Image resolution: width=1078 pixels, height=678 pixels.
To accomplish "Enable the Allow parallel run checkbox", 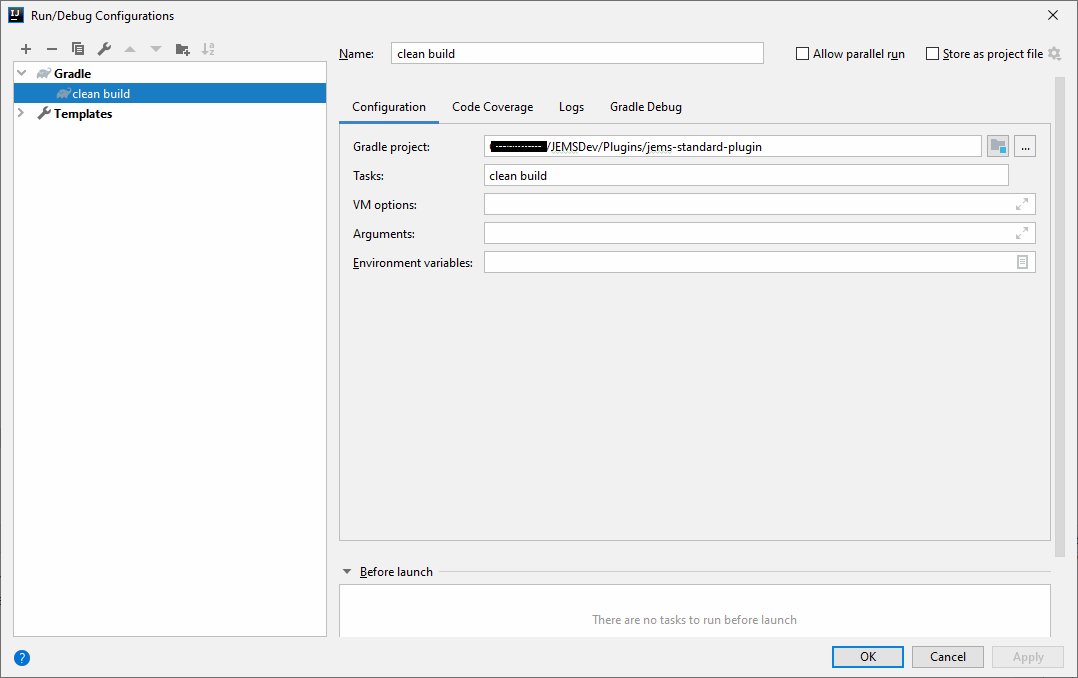I will 802,54.
